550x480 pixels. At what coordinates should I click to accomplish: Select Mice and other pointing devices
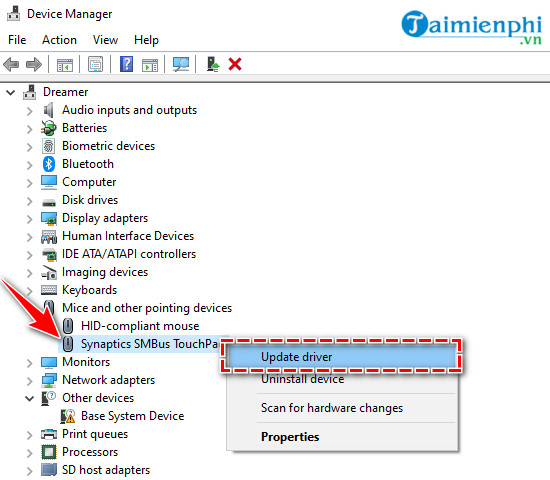coord(147,308)
